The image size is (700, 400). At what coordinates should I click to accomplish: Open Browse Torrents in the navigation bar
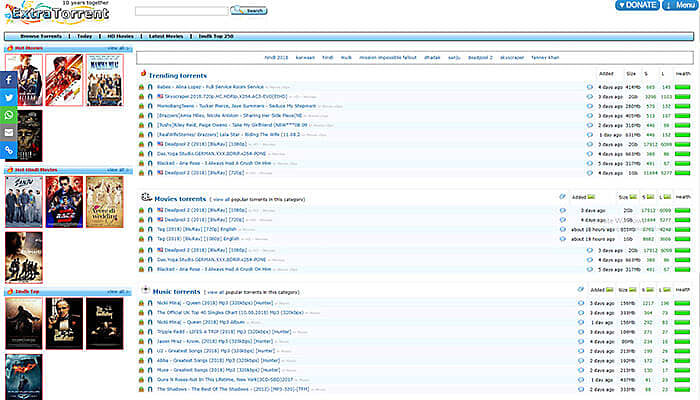point(41,36)
